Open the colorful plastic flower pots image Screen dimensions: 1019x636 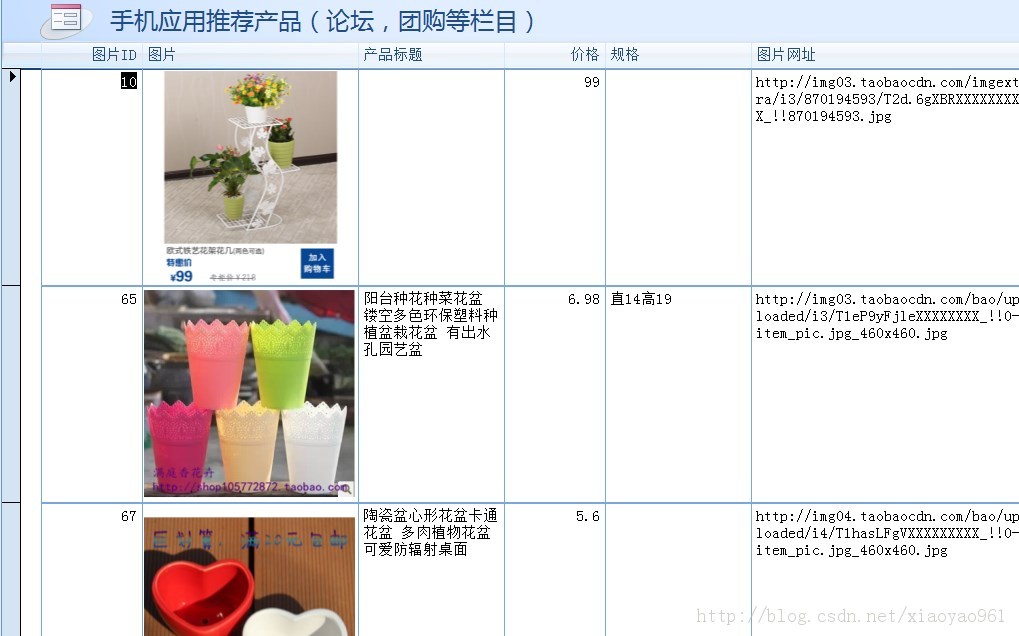pos(249,393)
